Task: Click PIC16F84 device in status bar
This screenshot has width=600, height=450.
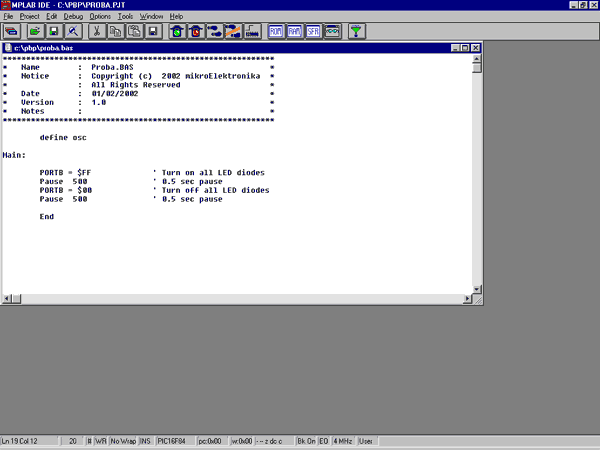Action: coord(174,441)
